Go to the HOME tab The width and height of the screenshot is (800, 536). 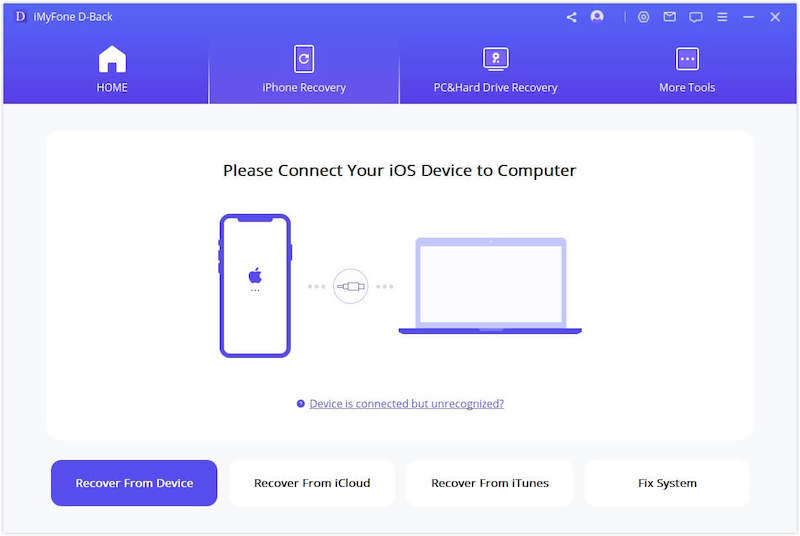point(112,70)
